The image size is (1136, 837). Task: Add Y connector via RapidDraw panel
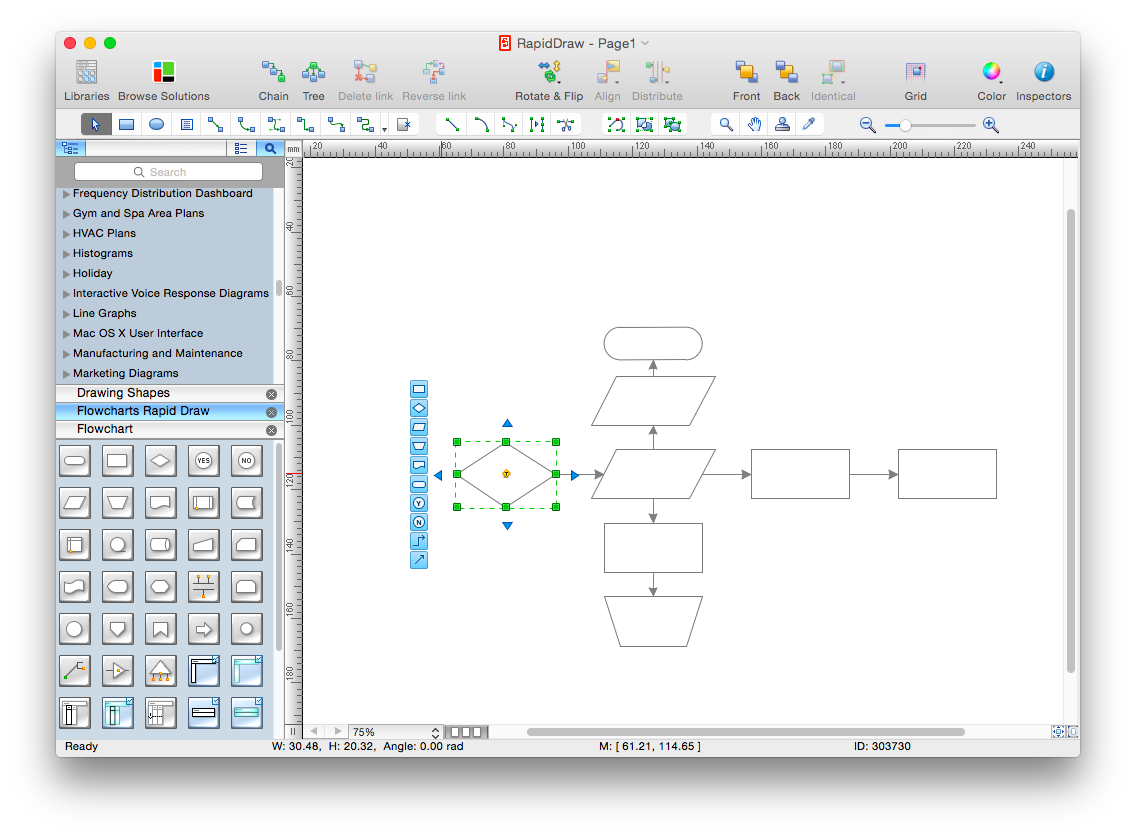(x=419, y=503)
